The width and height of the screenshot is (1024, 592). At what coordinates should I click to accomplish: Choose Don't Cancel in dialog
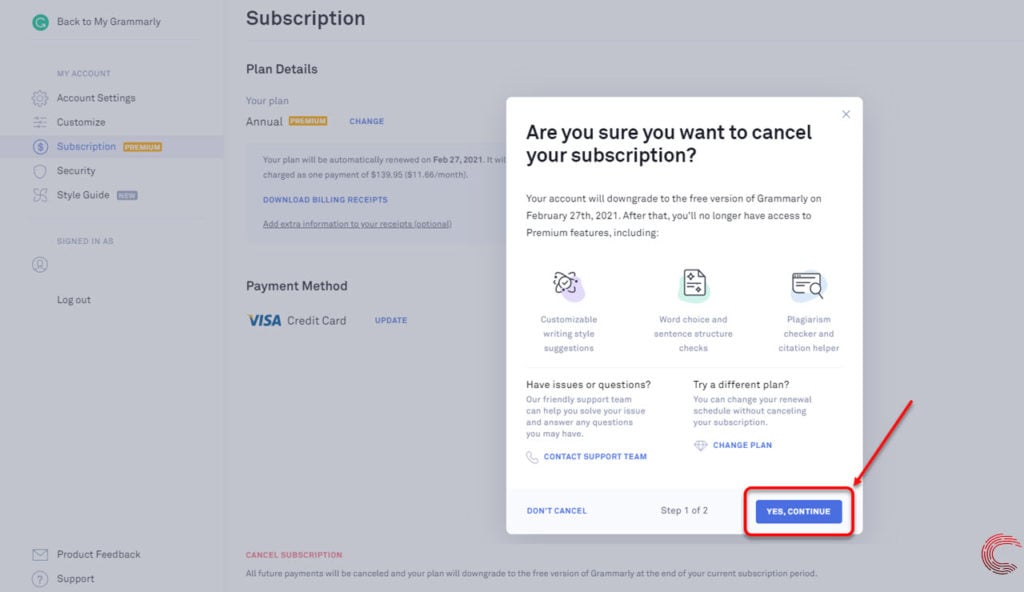[557, 511]
